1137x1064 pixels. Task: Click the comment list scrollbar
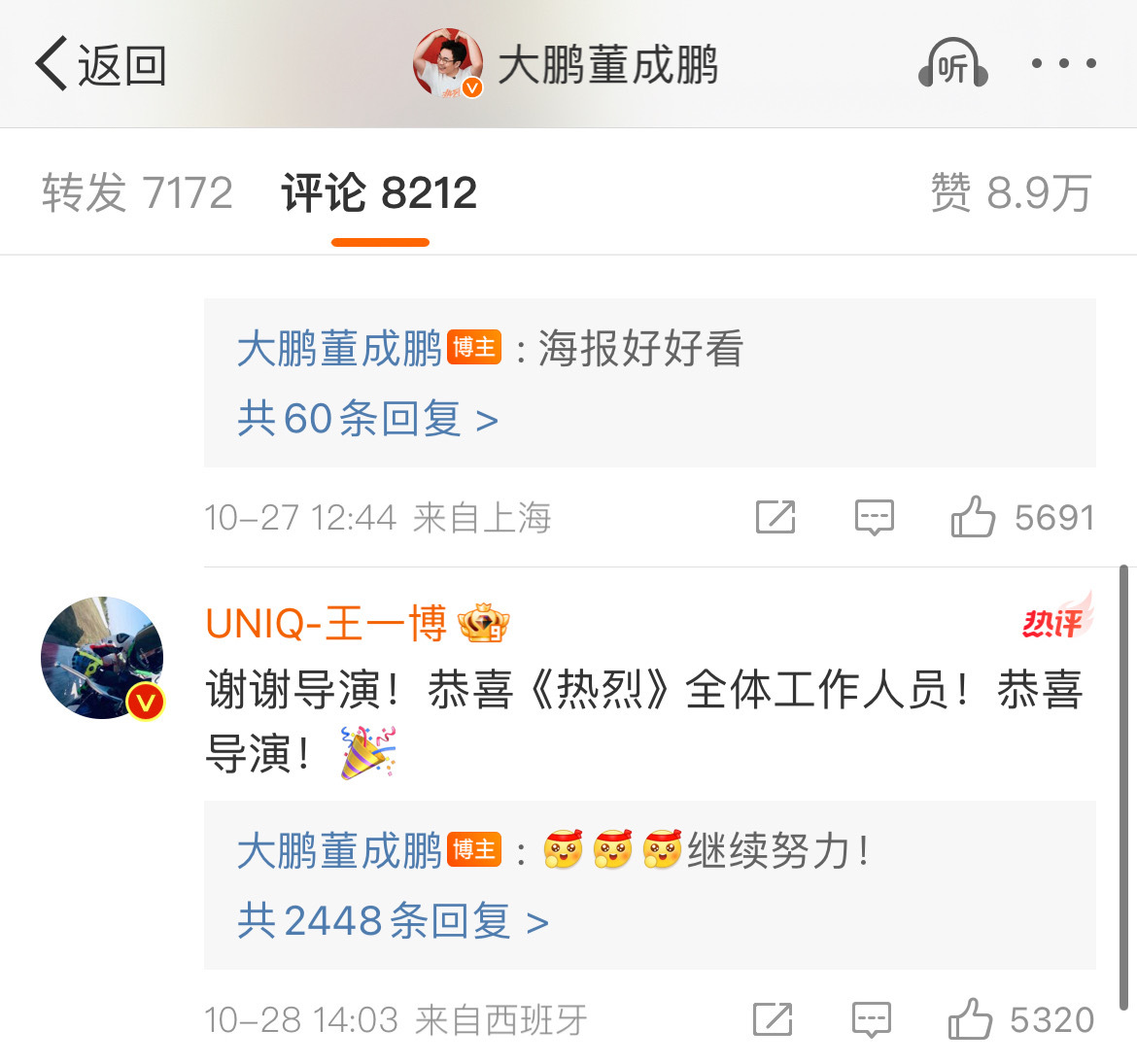coord(1123,787)
